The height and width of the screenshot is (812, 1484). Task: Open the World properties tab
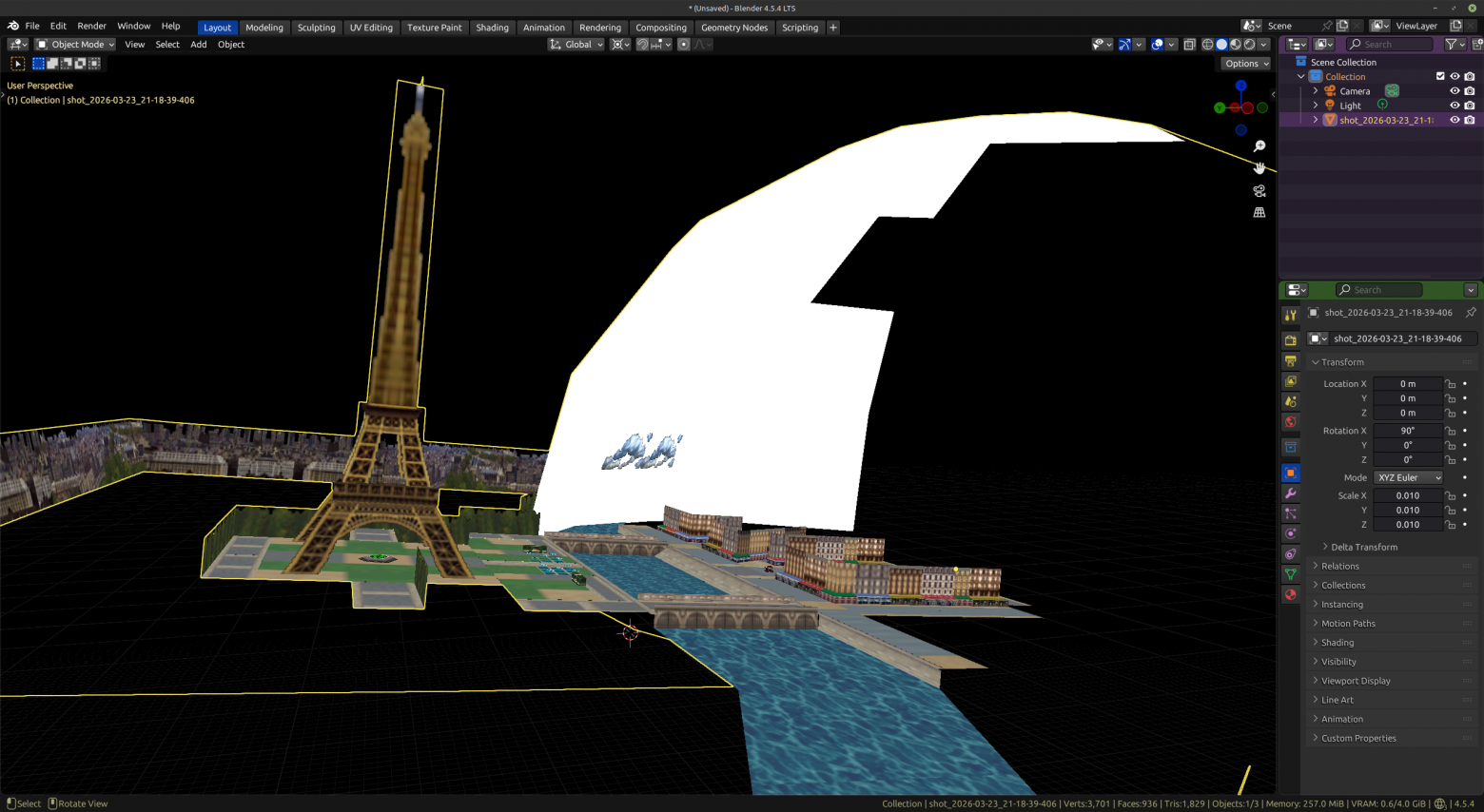pos(1291,422)
